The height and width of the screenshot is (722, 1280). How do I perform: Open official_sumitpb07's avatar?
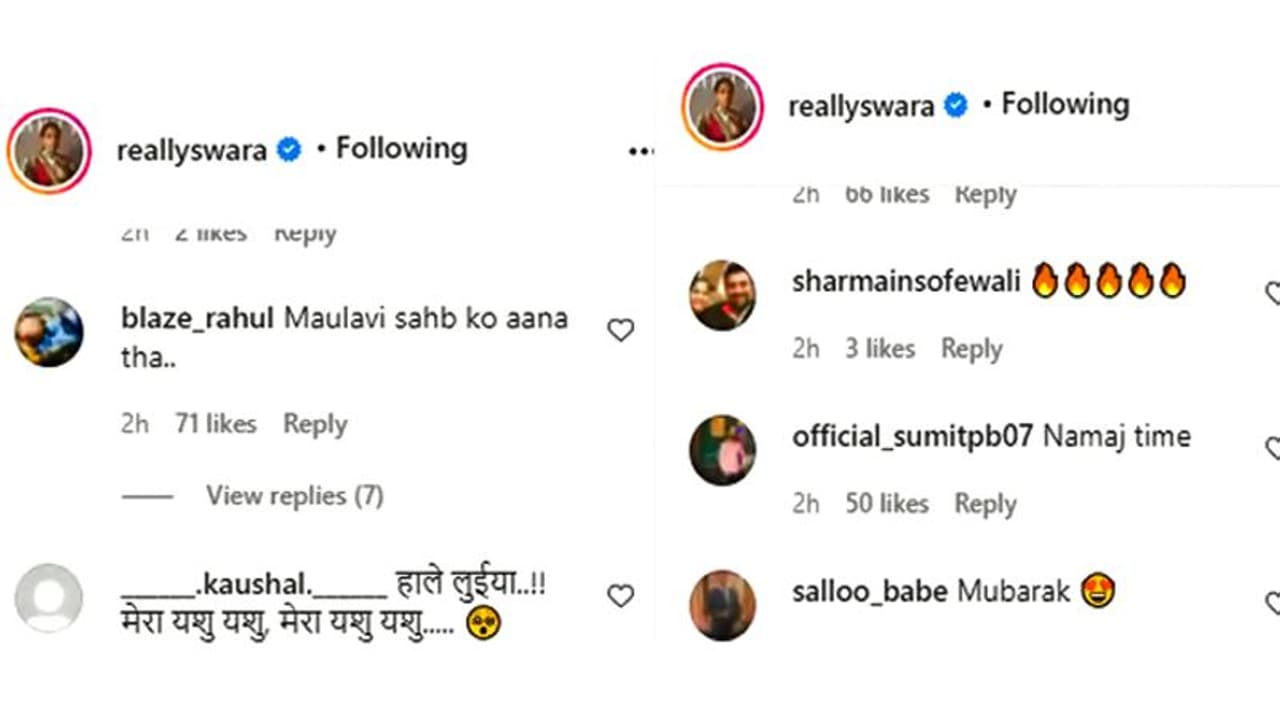[x=723, y=450]
